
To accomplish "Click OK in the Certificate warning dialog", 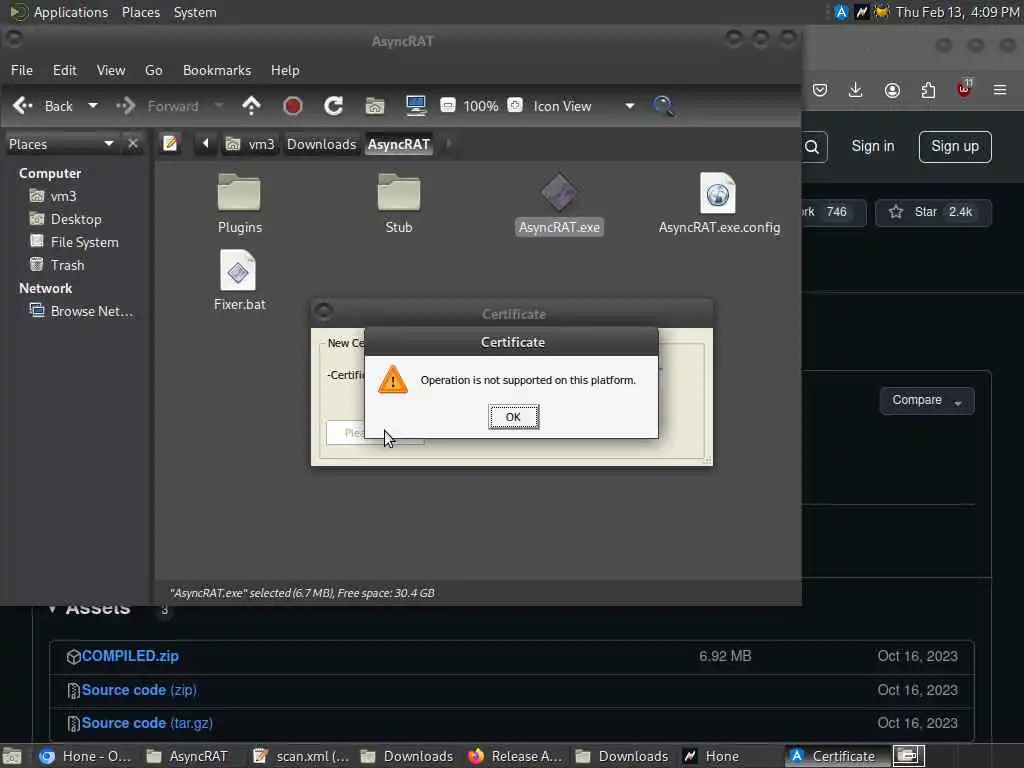I will (513, 417).
